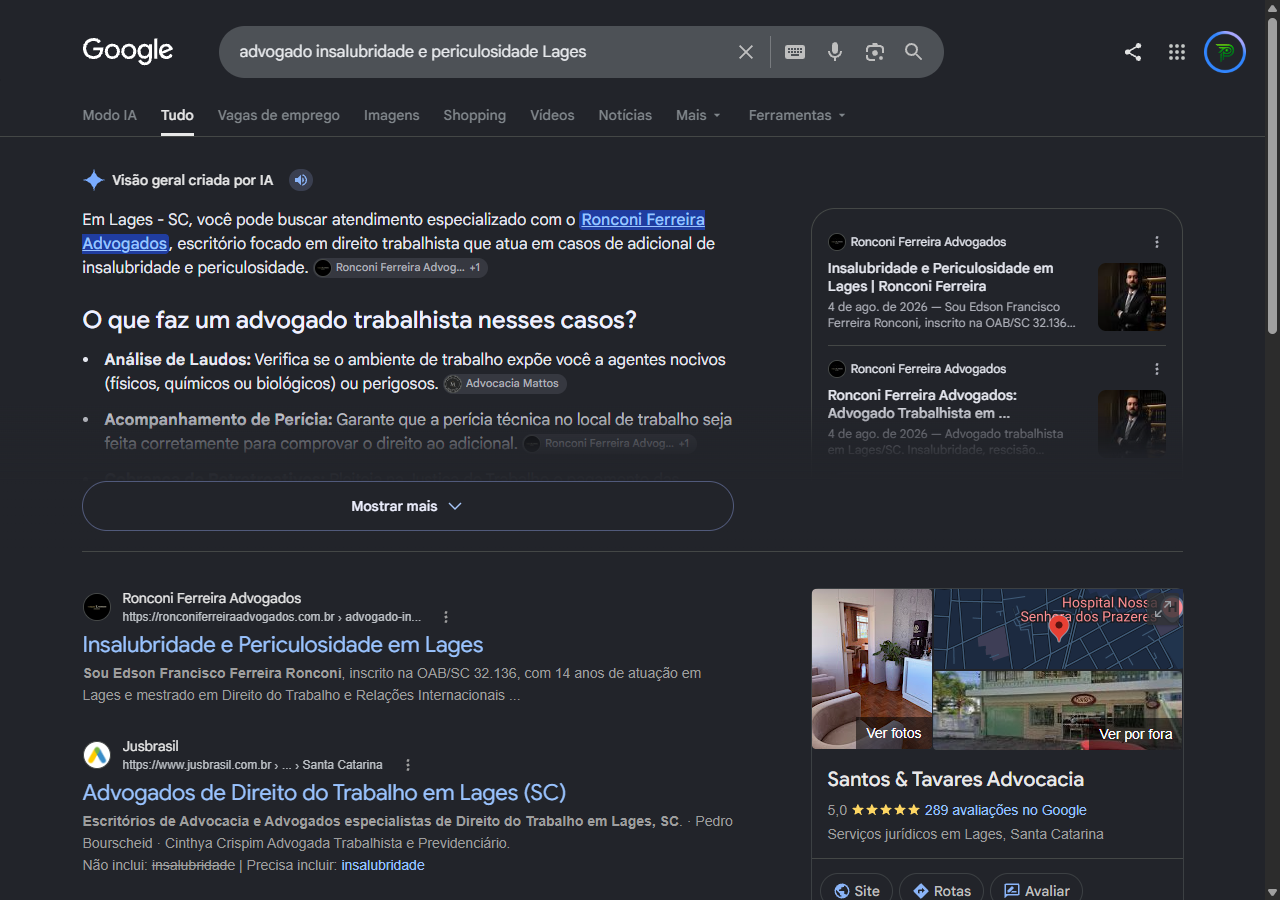Click the Avaliar review button
The image size is (1280, 900).
(1036, 891)
